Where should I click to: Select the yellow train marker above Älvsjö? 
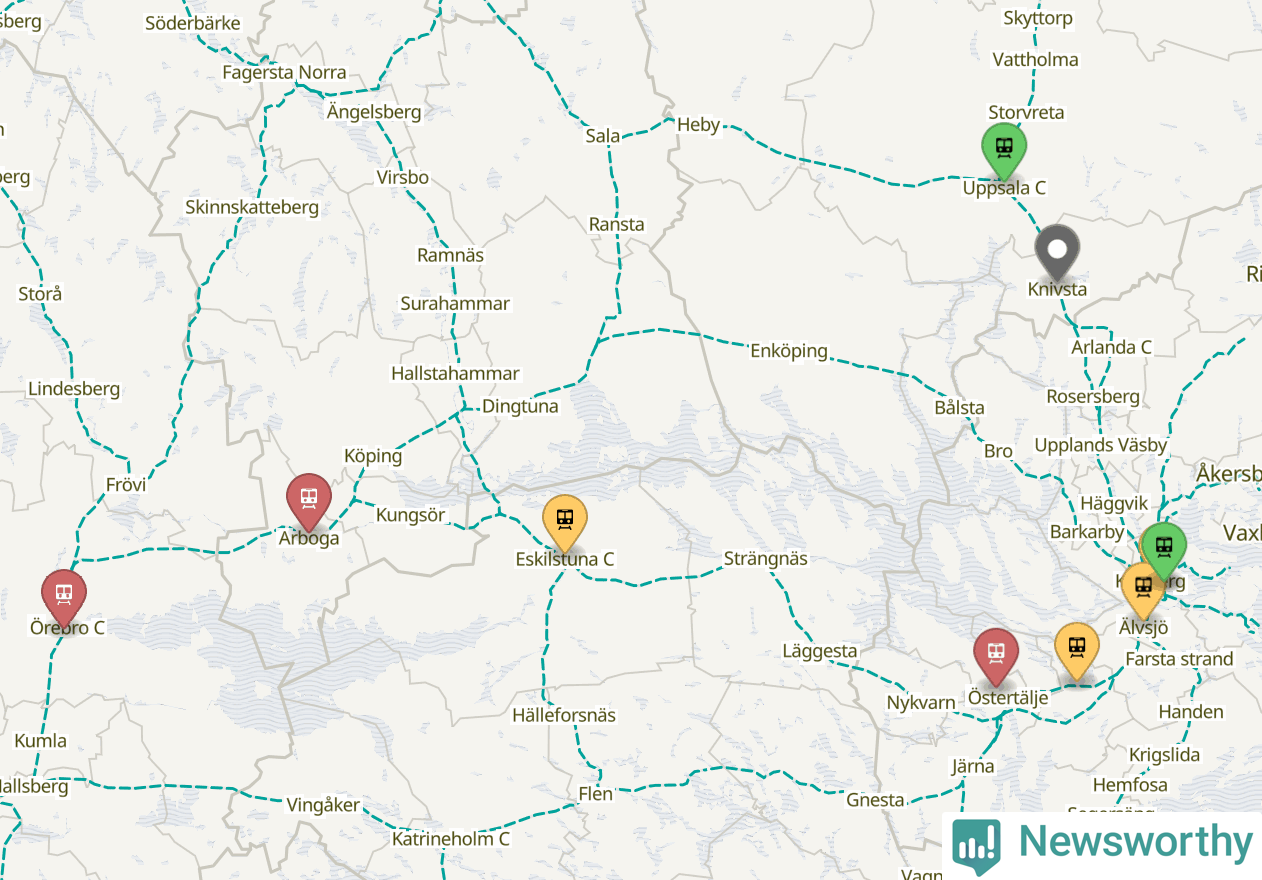point(1142,590)
